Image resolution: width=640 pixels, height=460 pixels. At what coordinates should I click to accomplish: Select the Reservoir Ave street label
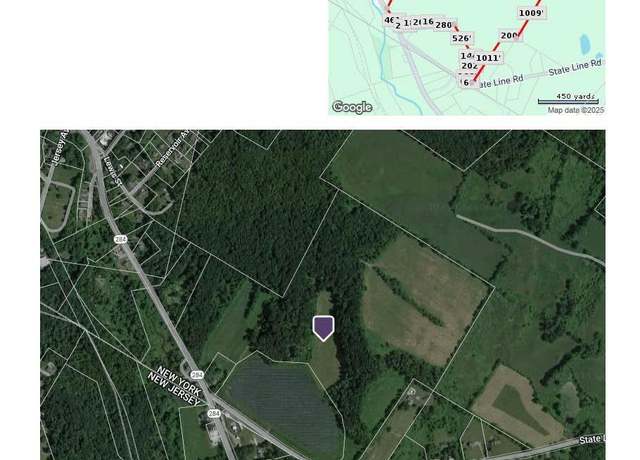[173, 149]
